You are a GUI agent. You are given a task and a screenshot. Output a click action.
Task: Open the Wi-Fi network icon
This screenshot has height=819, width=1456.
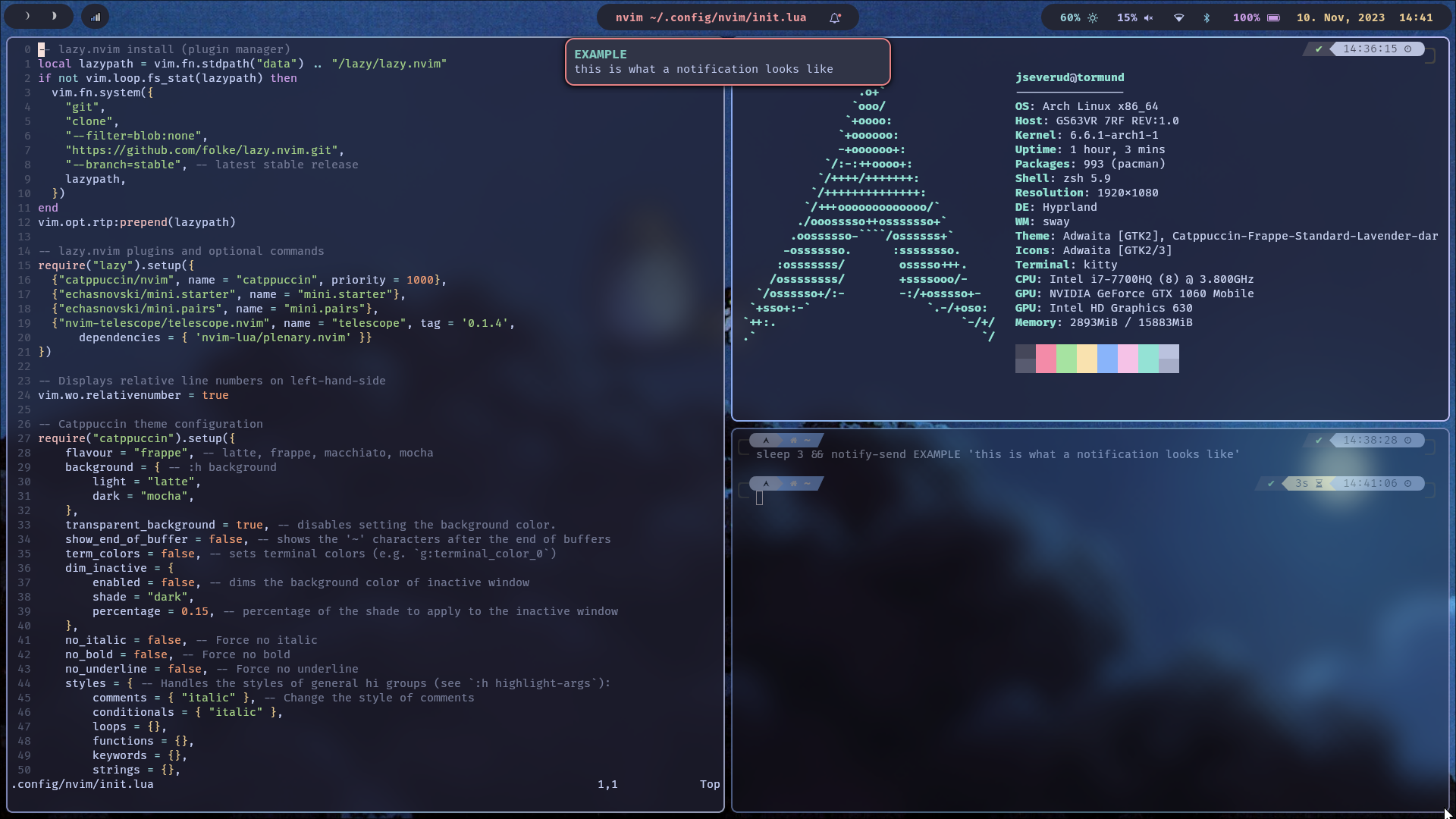[1178, 17]
